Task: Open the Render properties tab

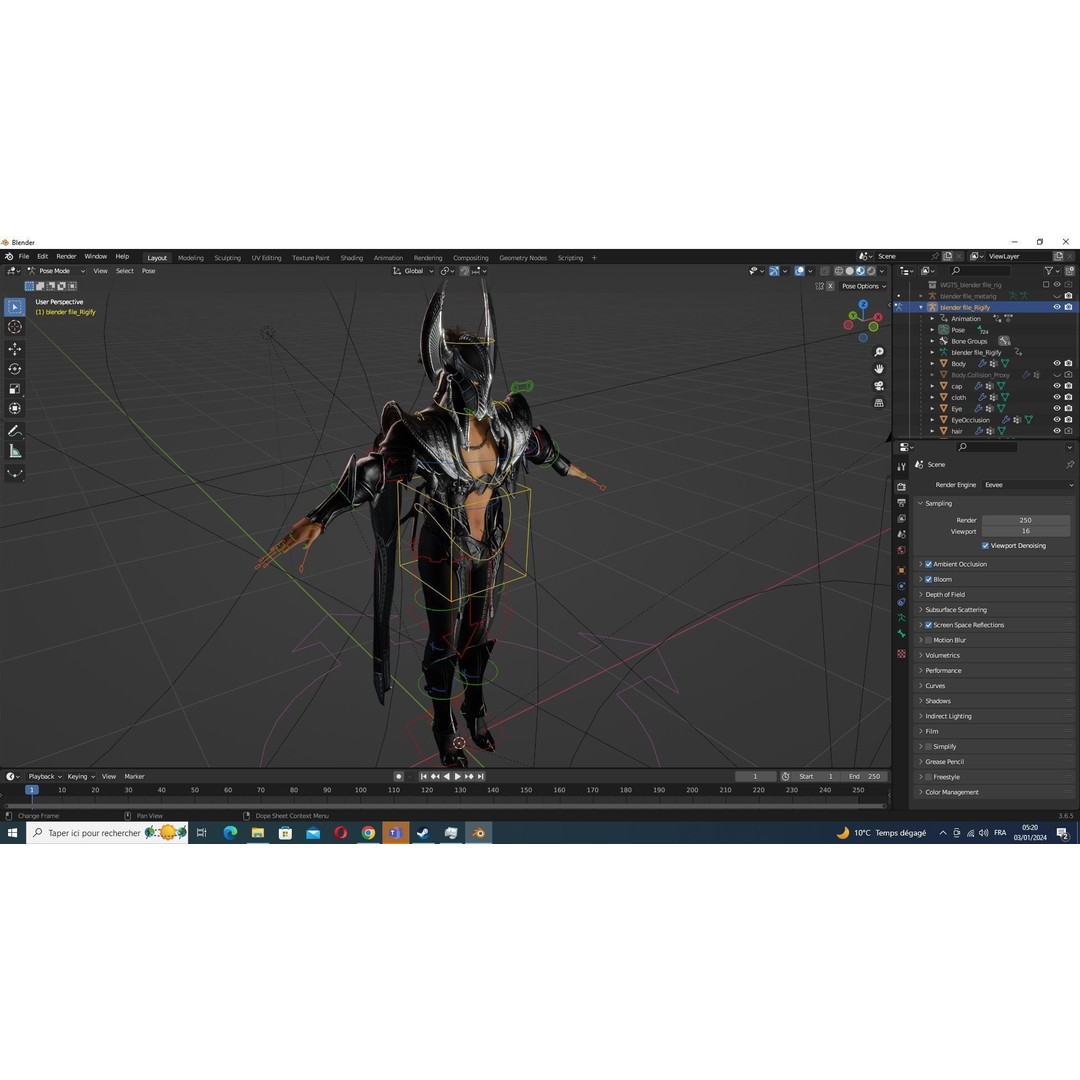Action: click(x=902, y=487)
